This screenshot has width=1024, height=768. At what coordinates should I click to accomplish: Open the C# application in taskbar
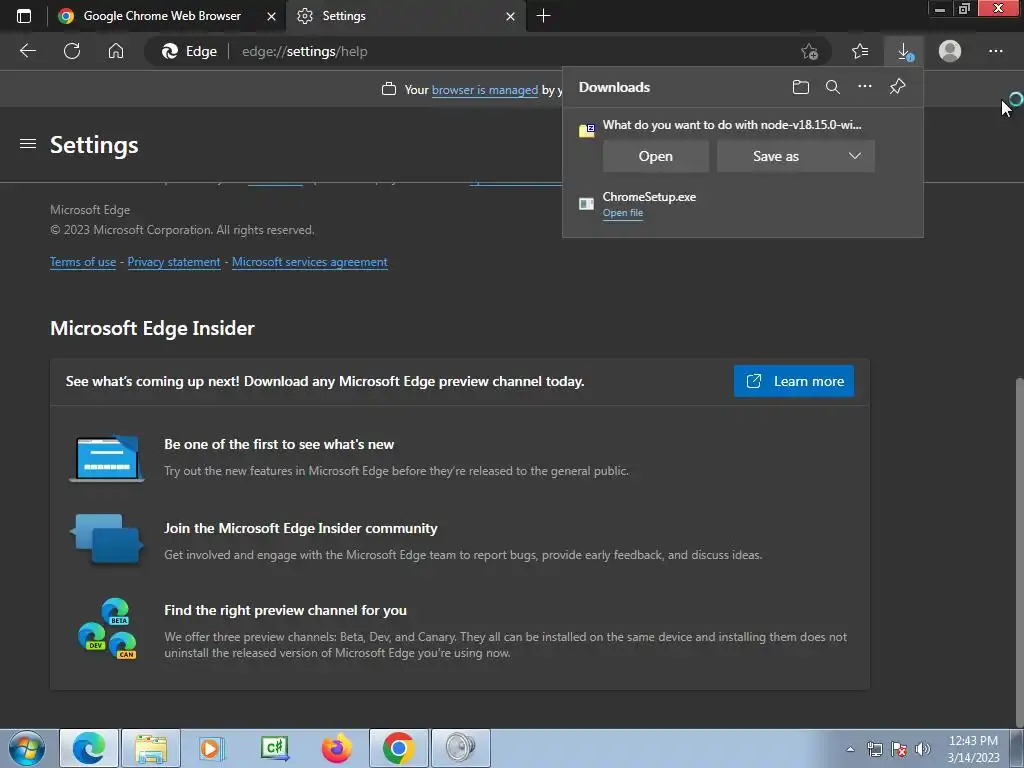[x=274, y=748]
